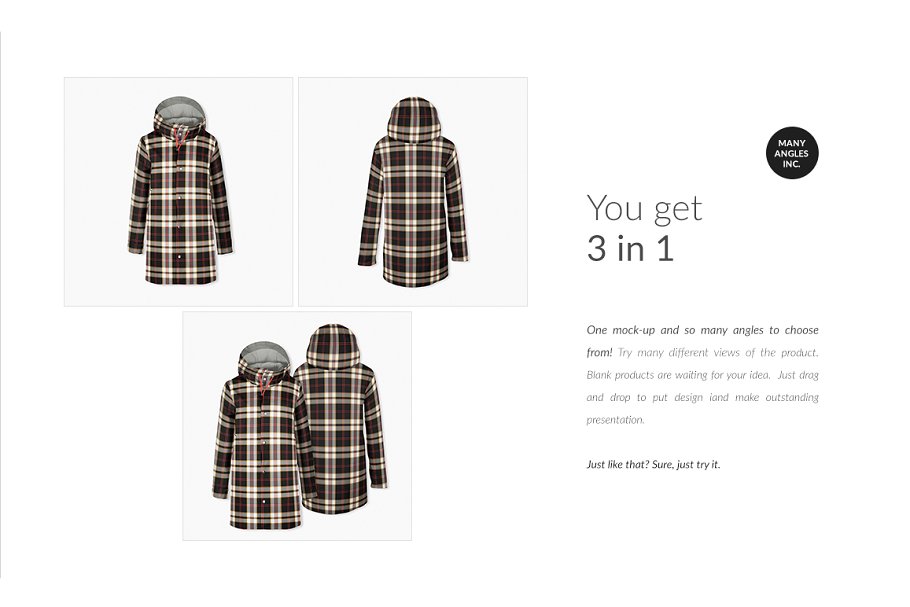Click the hem of the front-view coat

click(x=180, y=277)
